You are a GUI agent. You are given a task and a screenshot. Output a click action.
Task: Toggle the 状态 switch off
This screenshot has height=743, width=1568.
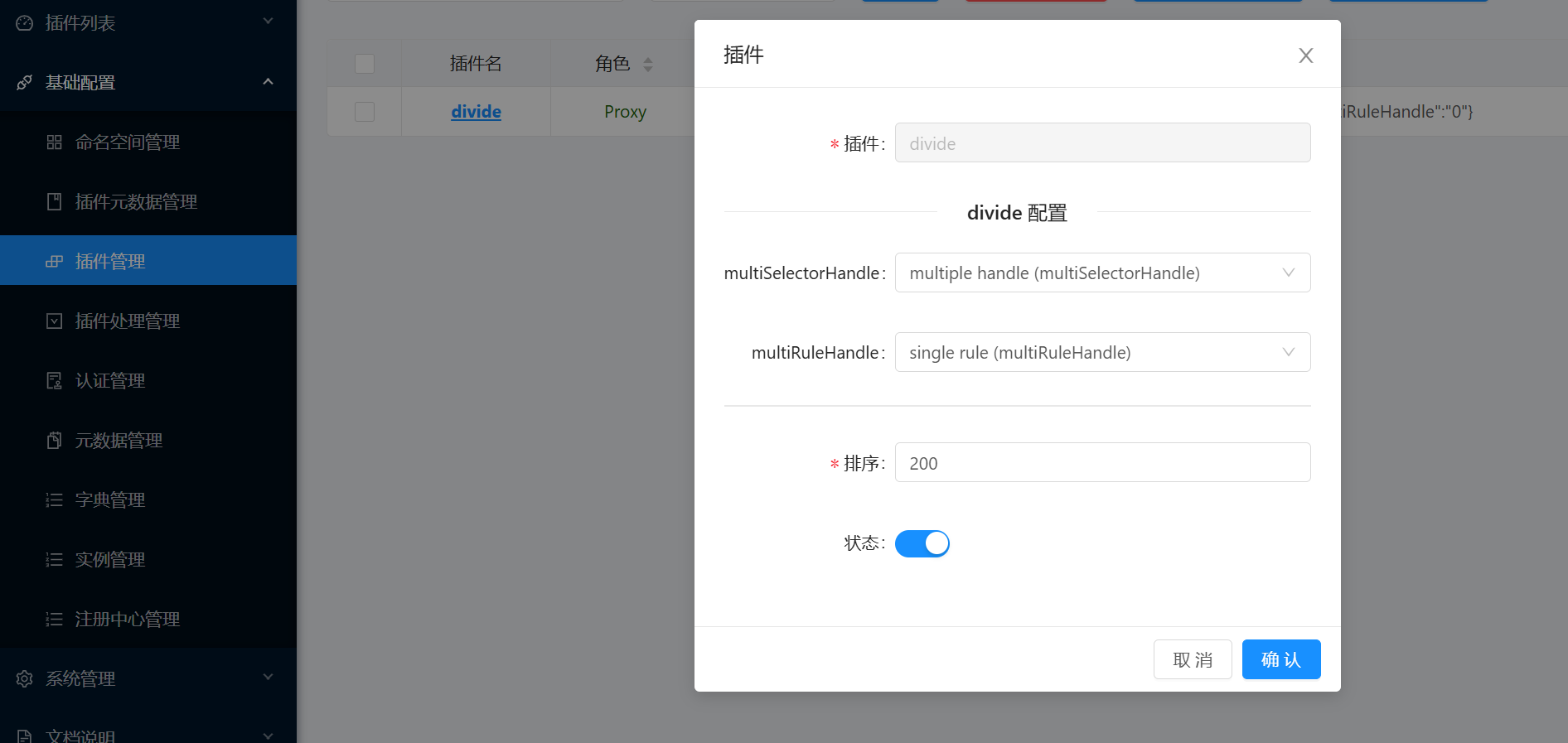pos(922,543)
